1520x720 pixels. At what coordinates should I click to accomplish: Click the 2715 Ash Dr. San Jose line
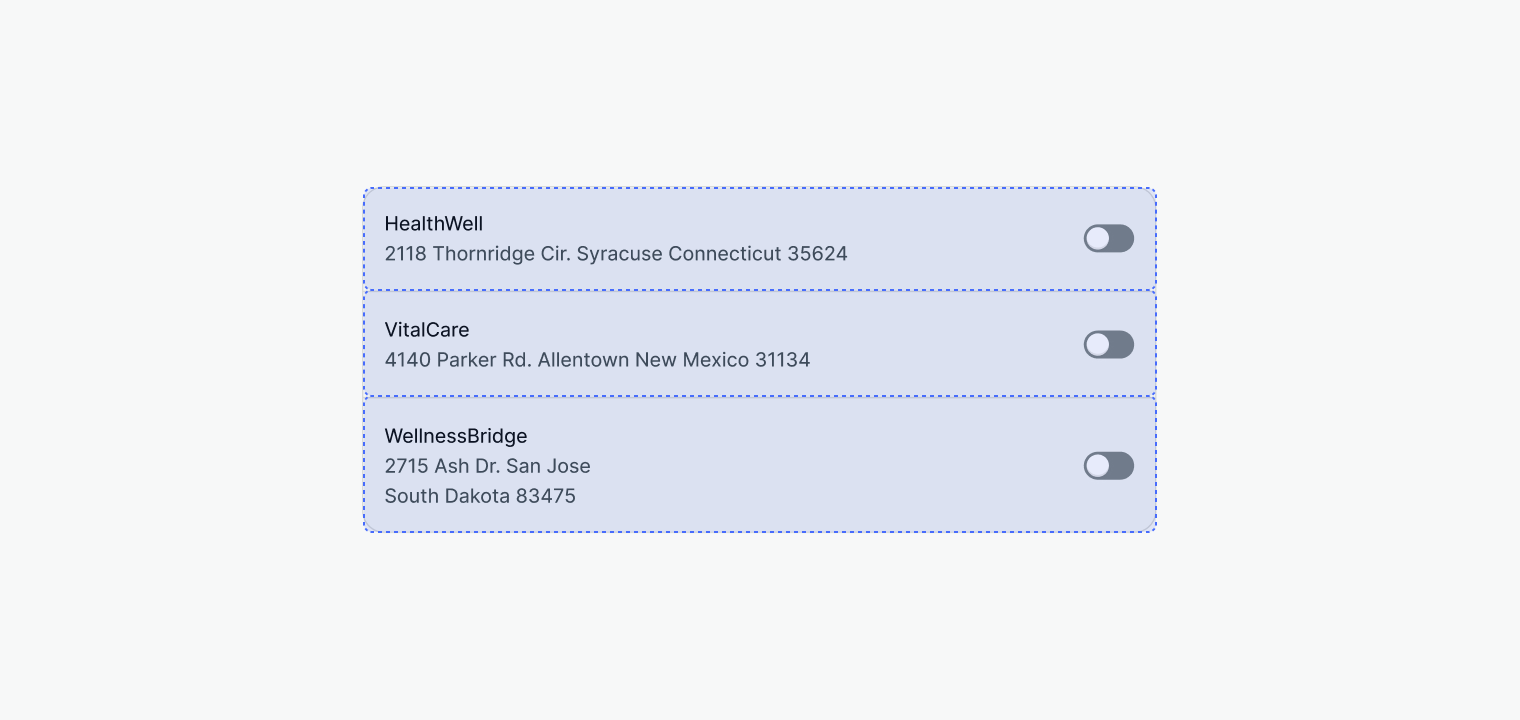pos(487,466)
